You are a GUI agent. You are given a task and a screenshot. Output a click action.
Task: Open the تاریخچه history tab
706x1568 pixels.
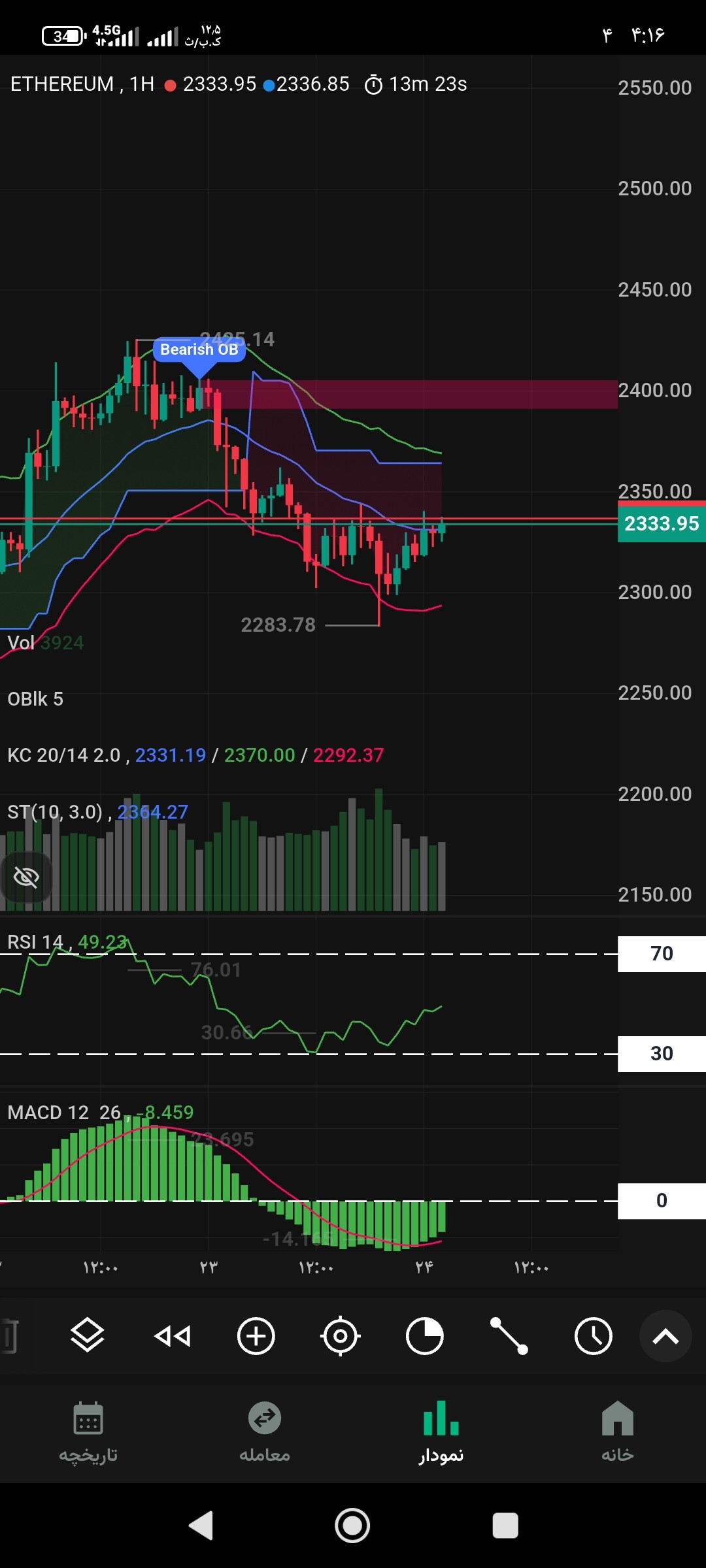(x=88, y=1431)
